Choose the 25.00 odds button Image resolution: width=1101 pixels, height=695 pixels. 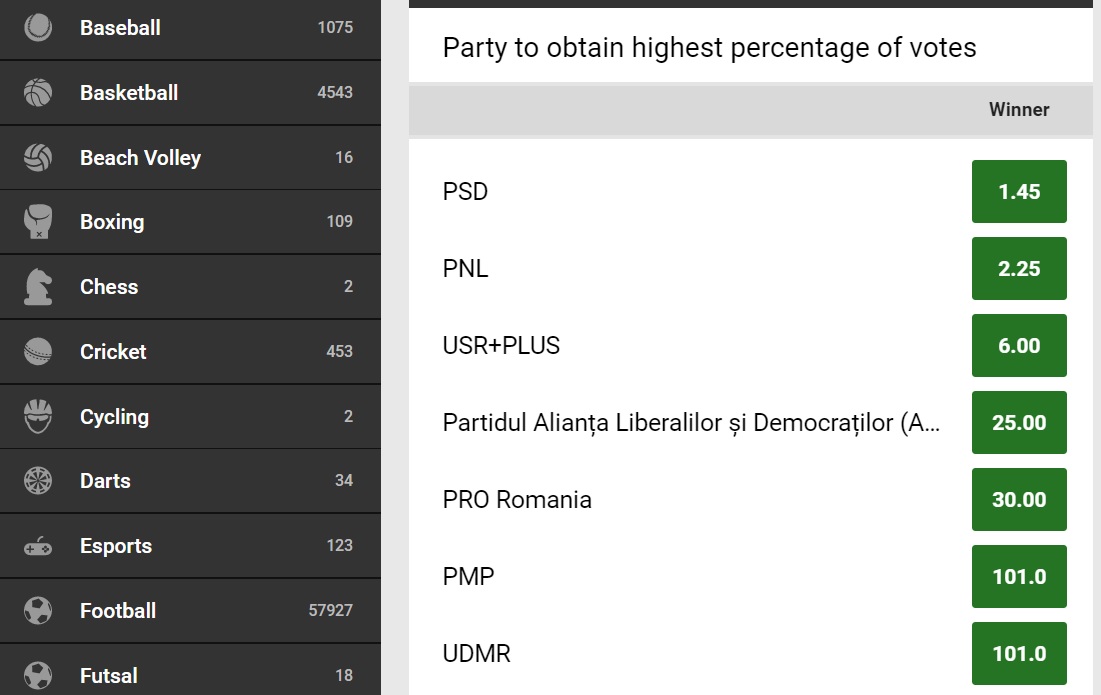tap(1019, 423)
